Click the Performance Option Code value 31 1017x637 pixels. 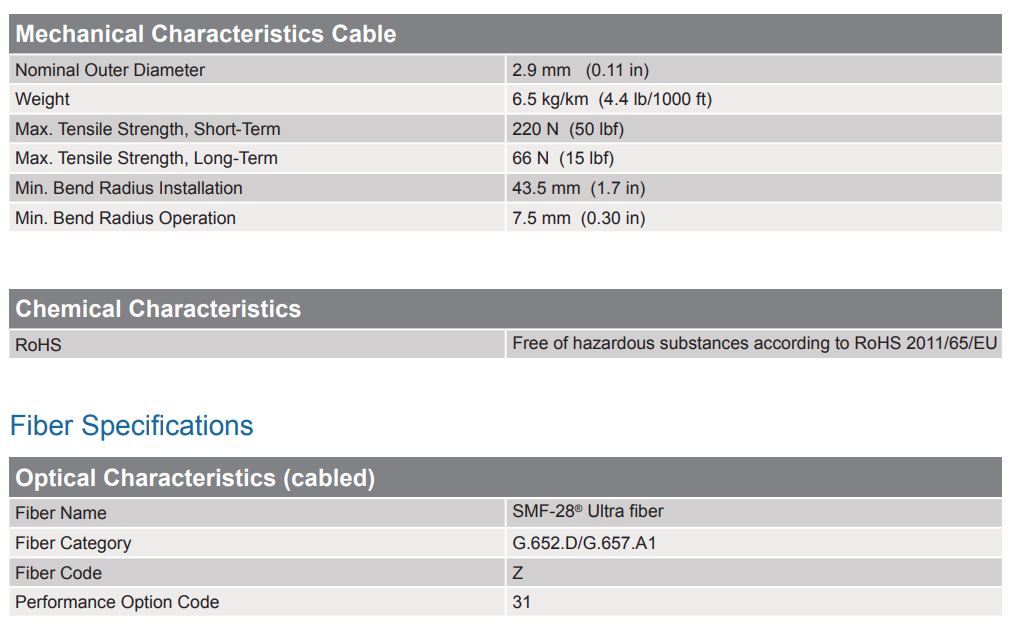click(x=522, y=602)
